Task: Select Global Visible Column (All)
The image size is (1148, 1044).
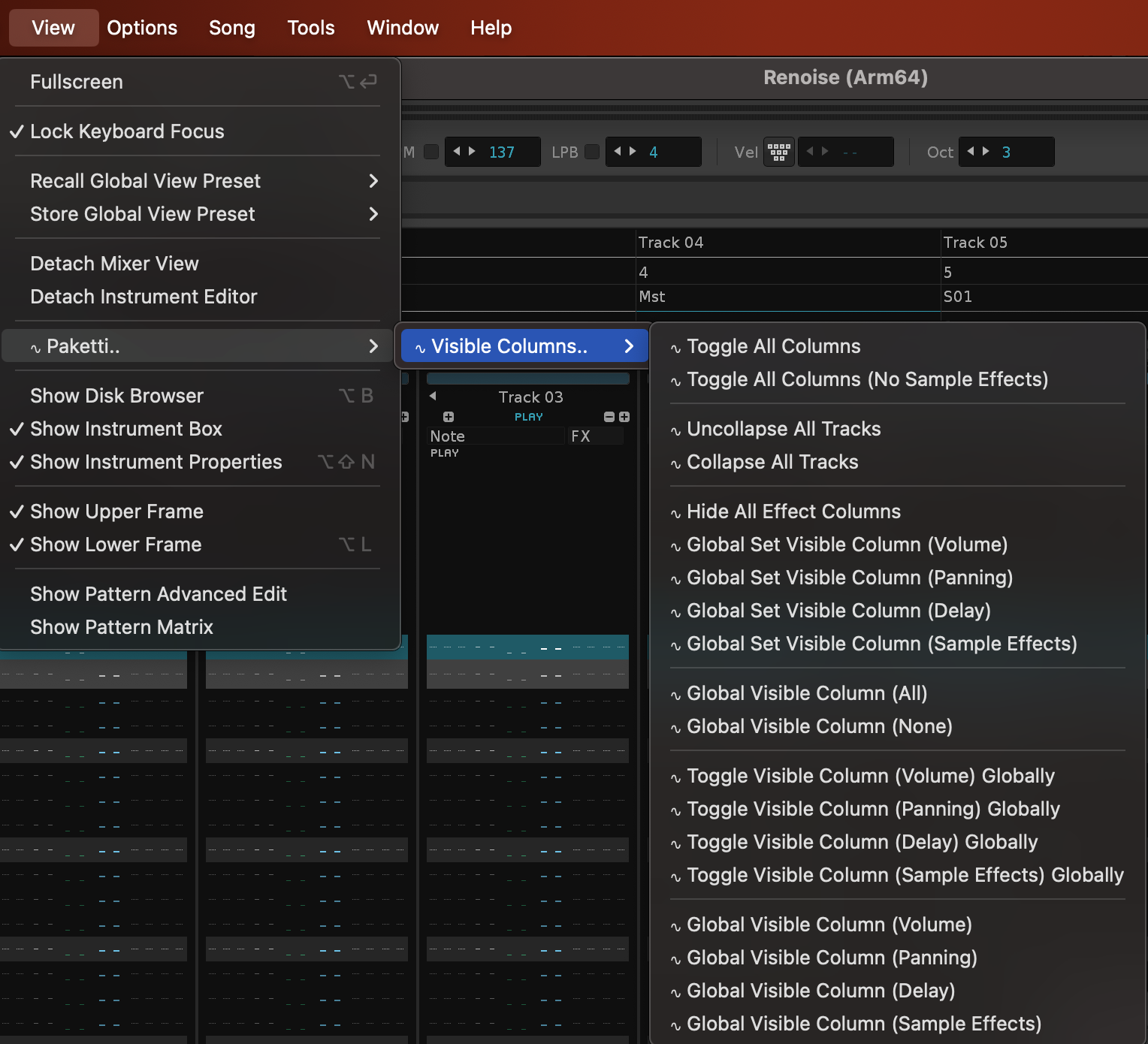Action: (x=898, y=693)
